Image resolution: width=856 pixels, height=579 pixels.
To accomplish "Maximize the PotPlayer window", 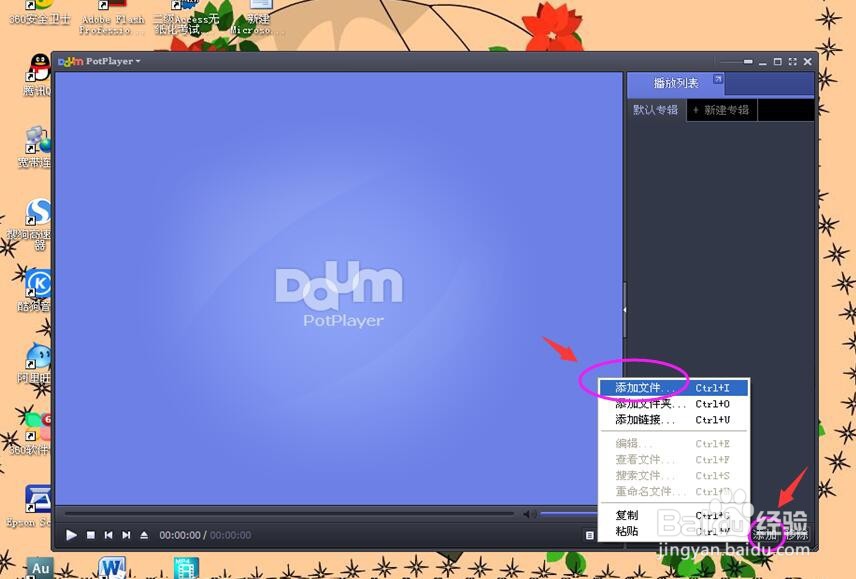I will pos(778,62).
